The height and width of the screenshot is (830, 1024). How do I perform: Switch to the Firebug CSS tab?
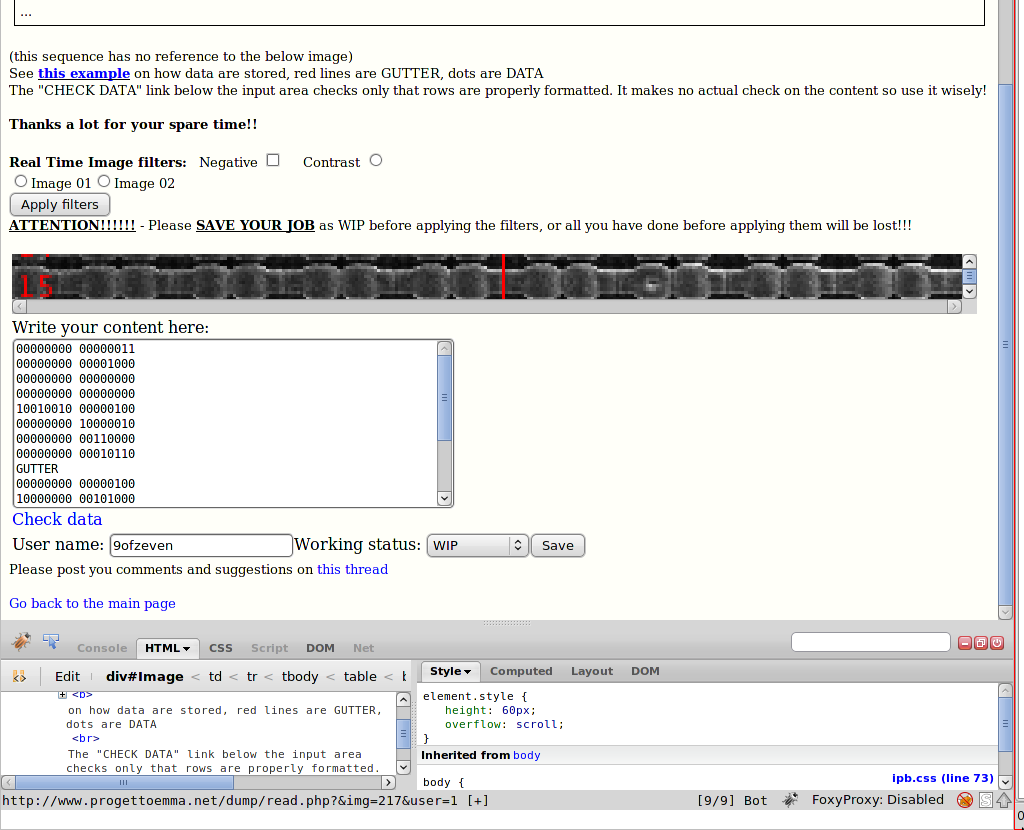[x=220, y=648]
